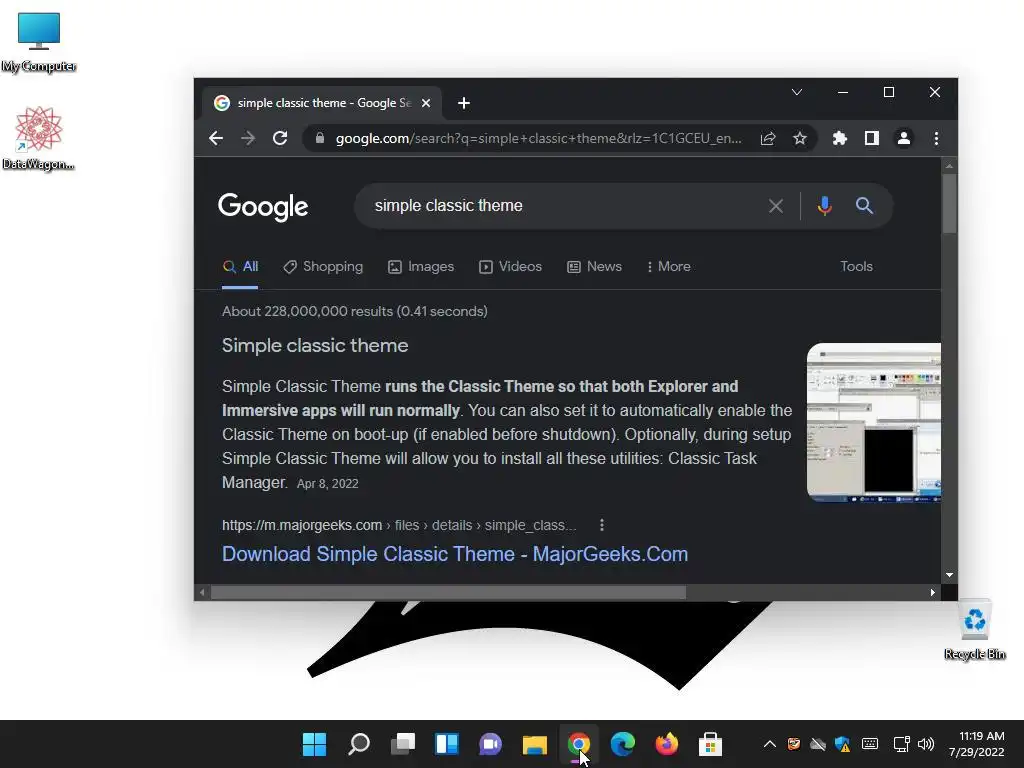Click the Chrome taskbar icon

pyautogui.click(x=579, y=744)
